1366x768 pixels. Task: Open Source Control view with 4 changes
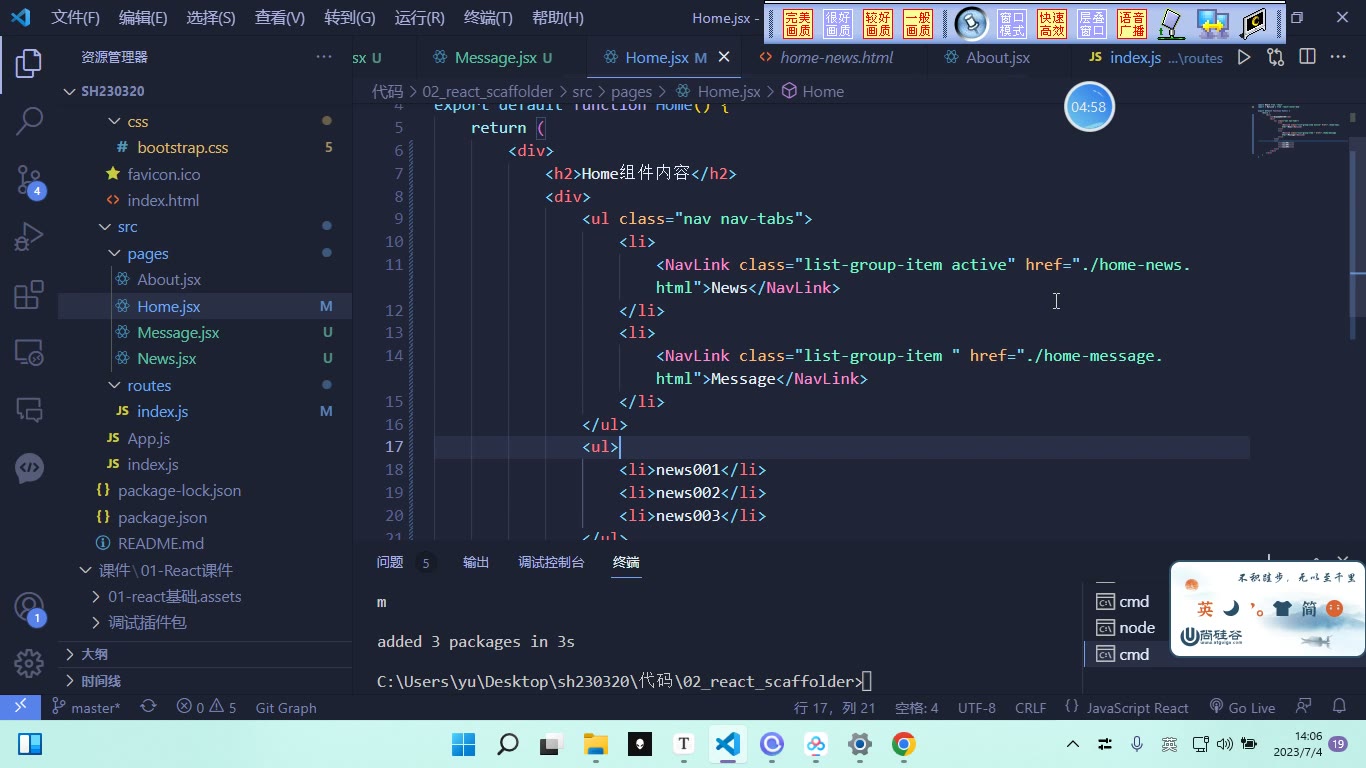tap(29, 181)
